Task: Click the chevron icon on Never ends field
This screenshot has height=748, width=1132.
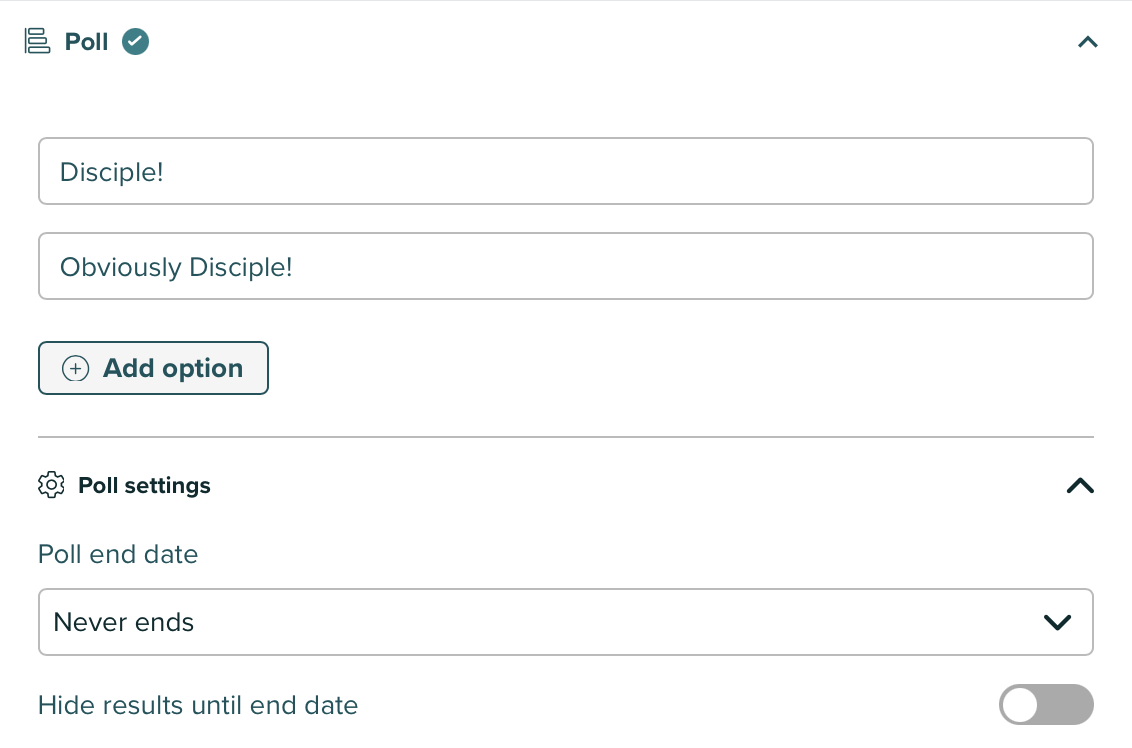Action: [1057, 622]
